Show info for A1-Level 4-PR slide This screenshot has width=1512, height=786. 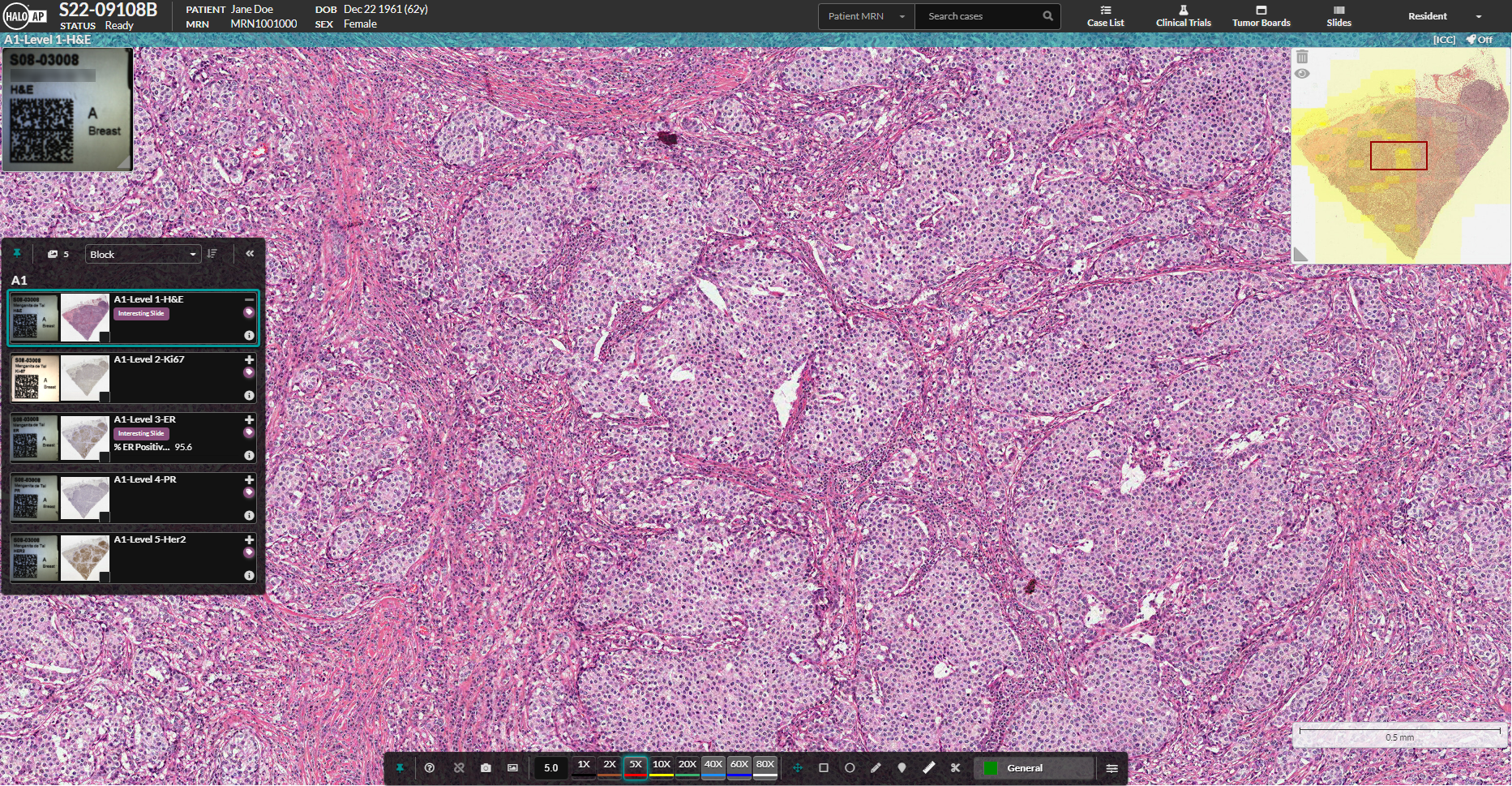click(249, 515)
